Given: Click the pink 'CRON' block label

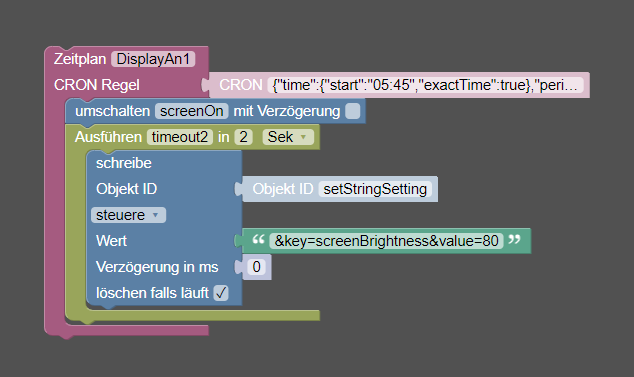Looking at the screenshot, I should tap(241, 85).
